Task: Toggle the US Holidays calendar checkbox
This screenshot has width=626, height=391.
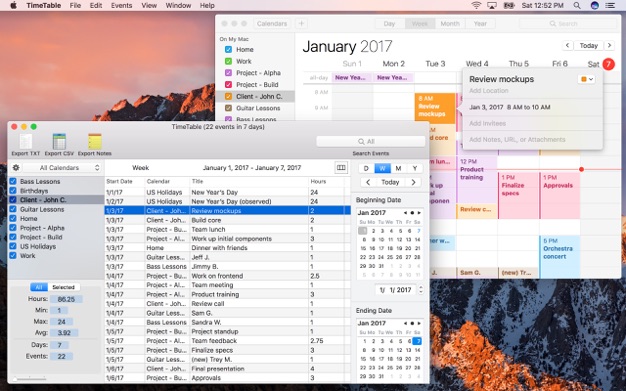Action: (13, 246)
